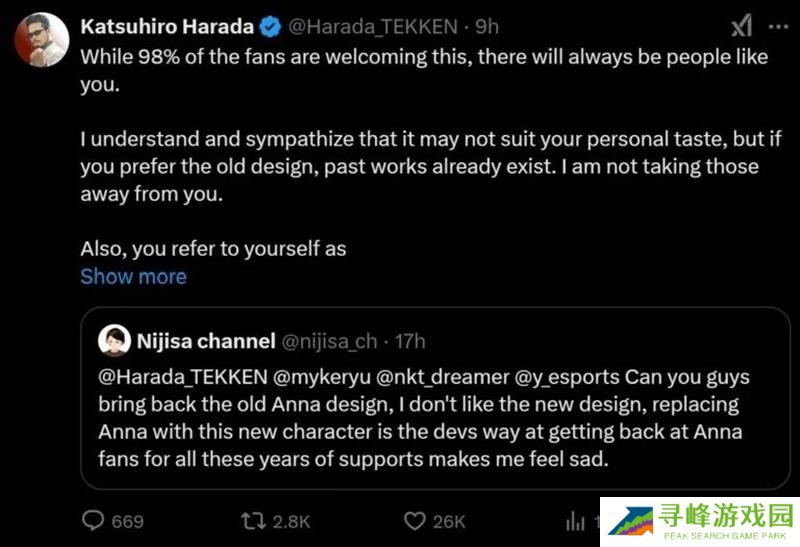This screenshot has height=547, width=800.
Task: Click the 17h timestamp in quoted tweet
Action: point(411,341)
